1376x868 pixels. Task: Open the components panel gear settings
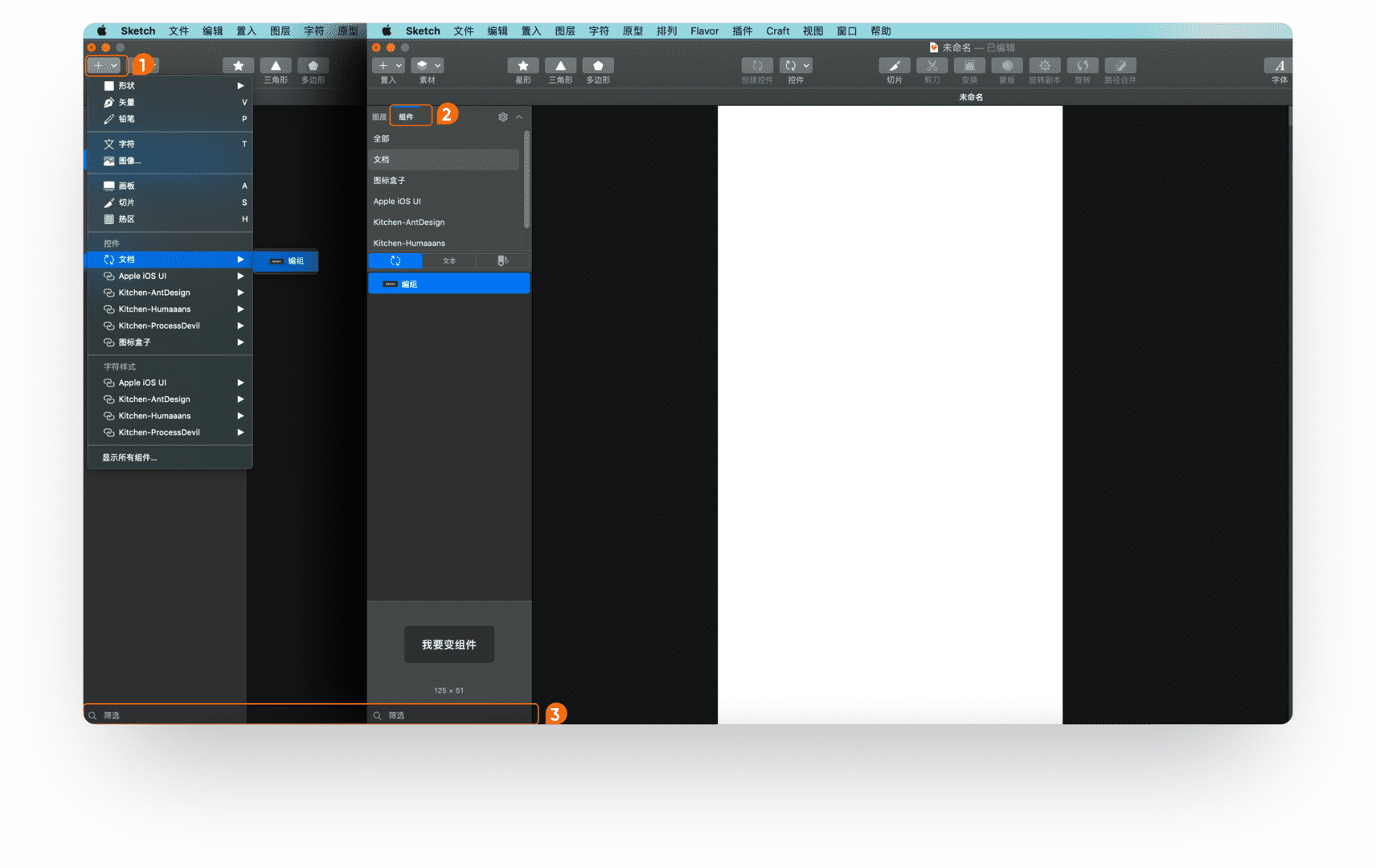(x=503, y=117)
